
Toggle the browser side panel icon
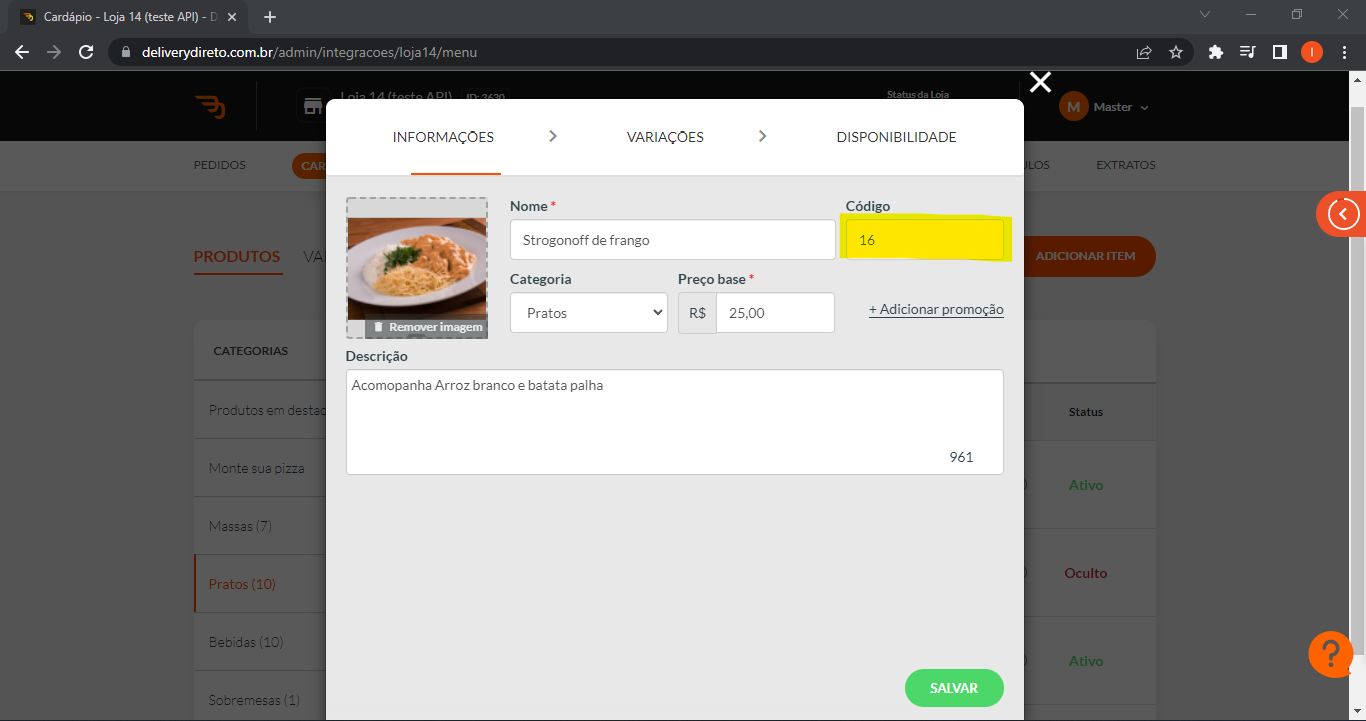point(1279,52)
